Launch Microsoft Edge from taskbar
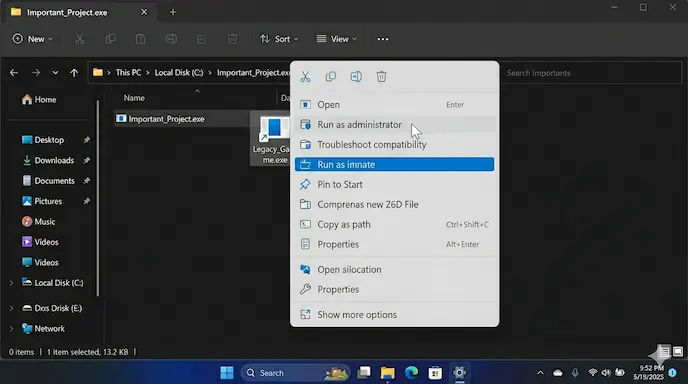 [411, 373]
